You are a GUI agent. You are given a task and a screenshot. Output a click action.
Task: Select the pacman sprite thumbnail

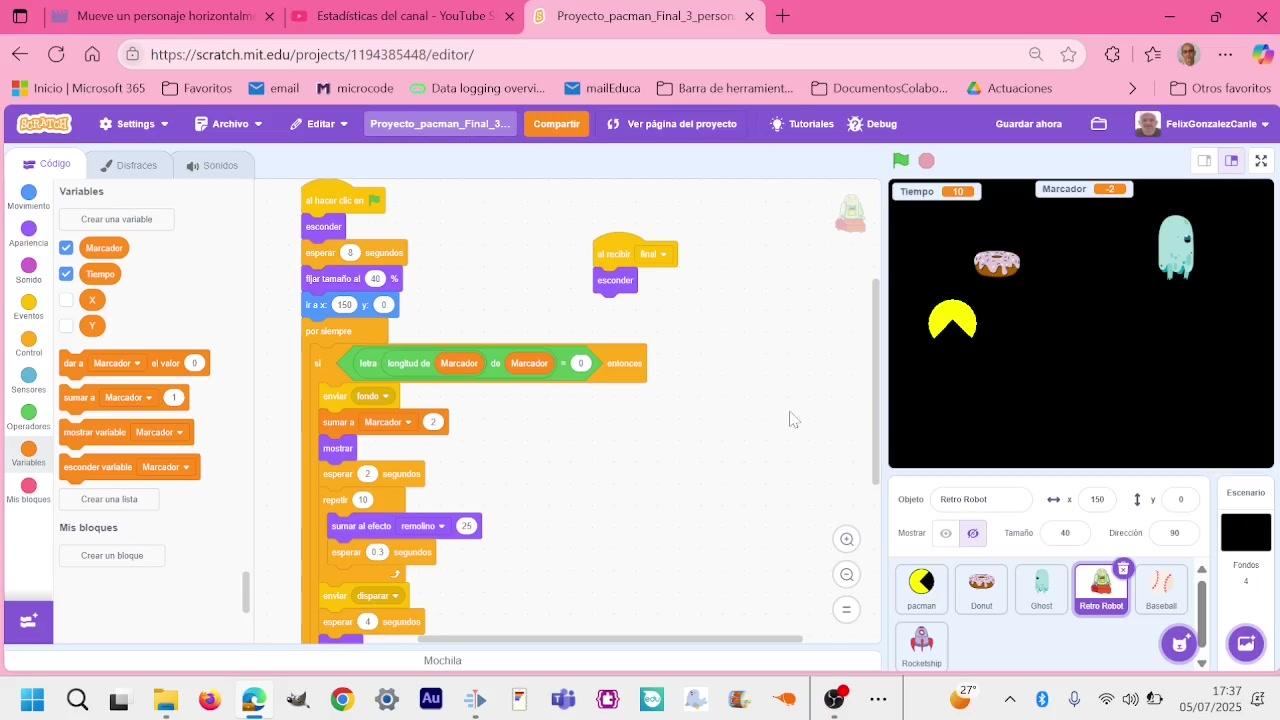(922, 589)
